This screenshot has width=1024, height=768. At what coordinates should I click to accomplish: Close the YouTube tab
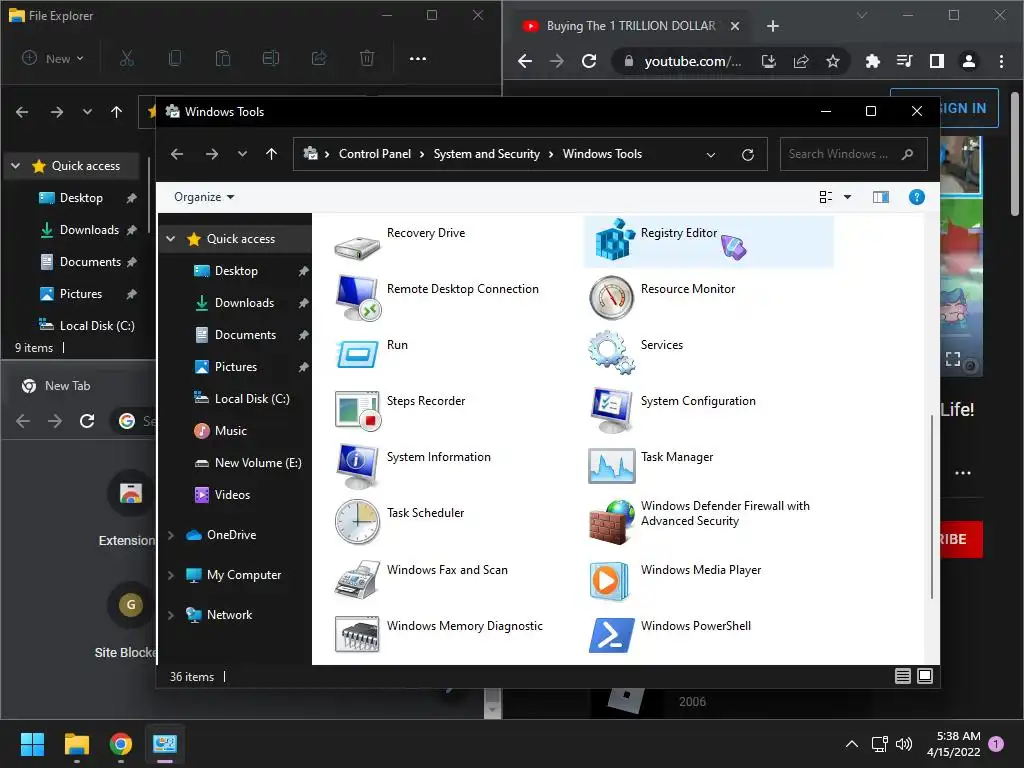coord(735,26)
